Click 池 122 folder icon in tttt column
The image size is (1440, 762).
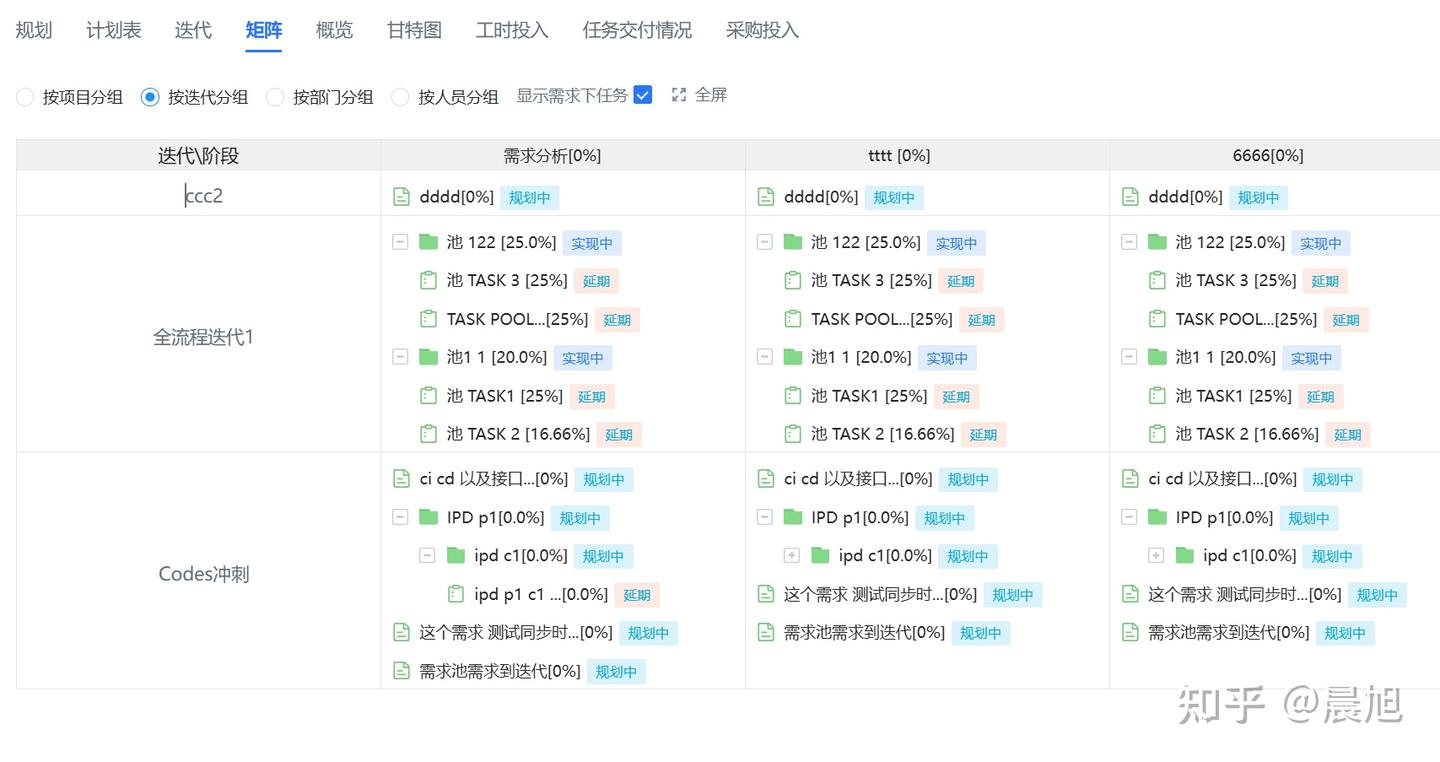(793, 242)
